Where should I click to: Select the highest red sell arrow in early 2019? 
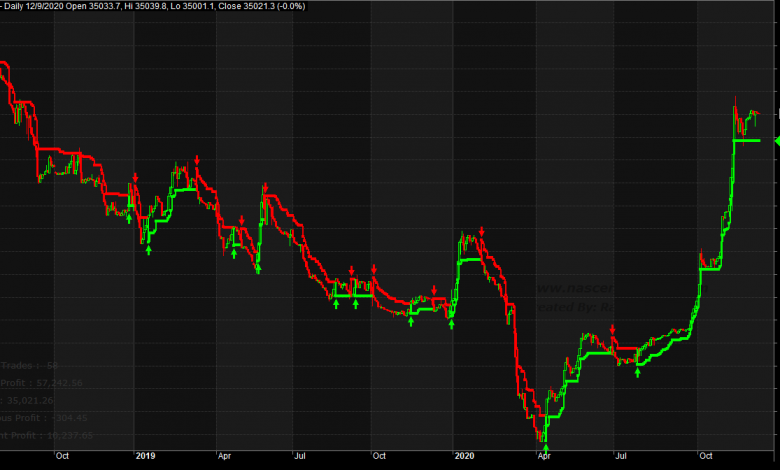pyautogui.click(x=197, y=160)
